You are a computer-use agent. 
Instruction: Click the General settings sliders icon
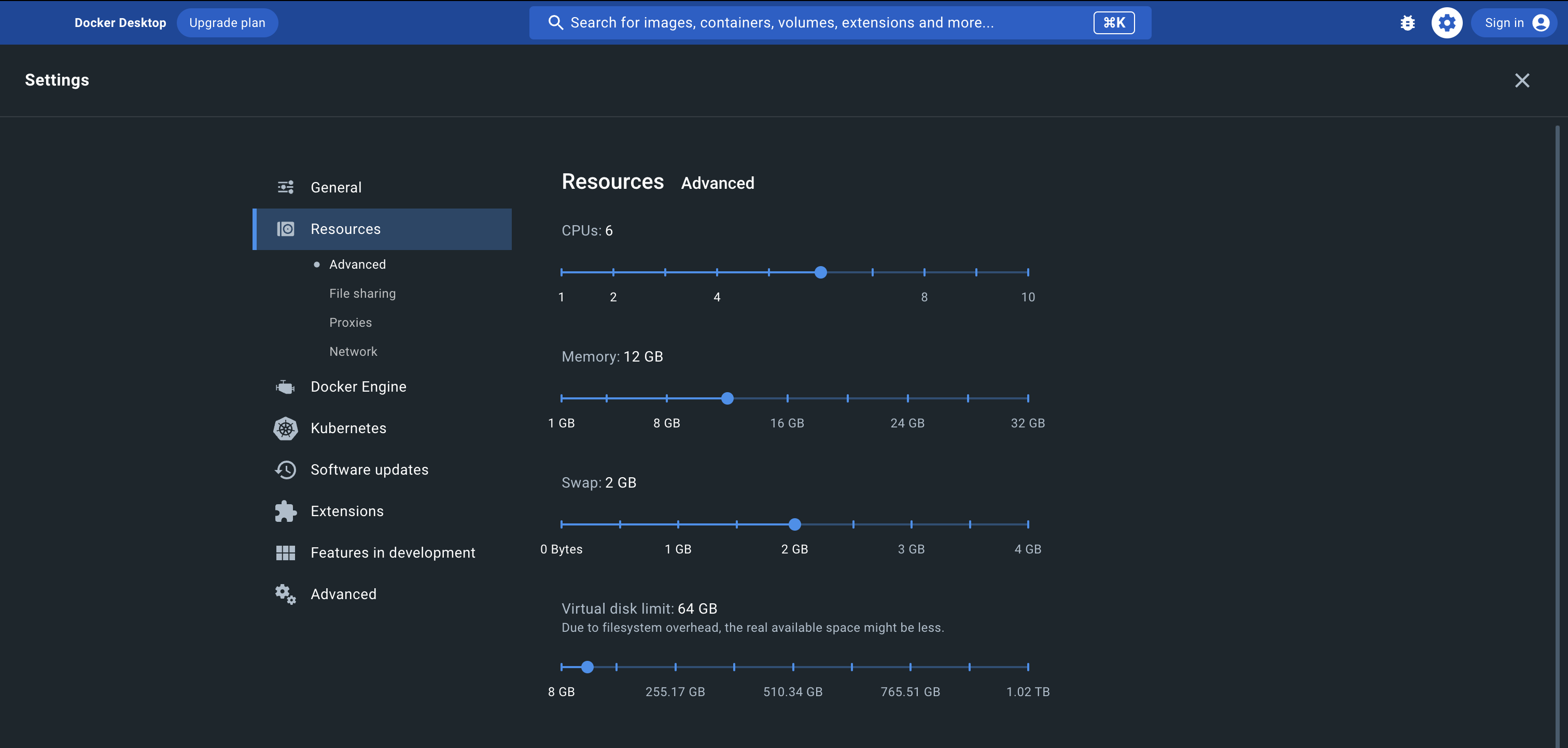click(286, 187)
